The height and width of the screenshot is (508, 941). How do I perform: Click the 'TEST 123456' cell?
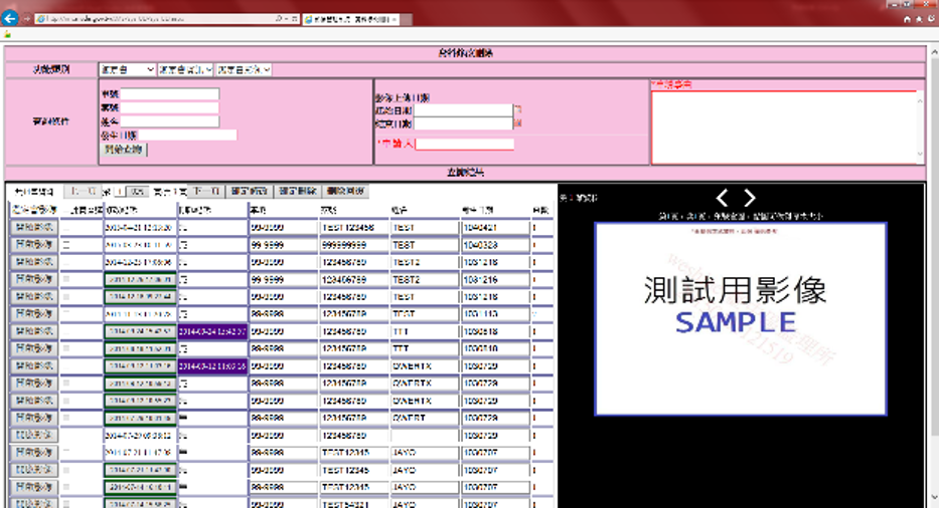[354, 228]
